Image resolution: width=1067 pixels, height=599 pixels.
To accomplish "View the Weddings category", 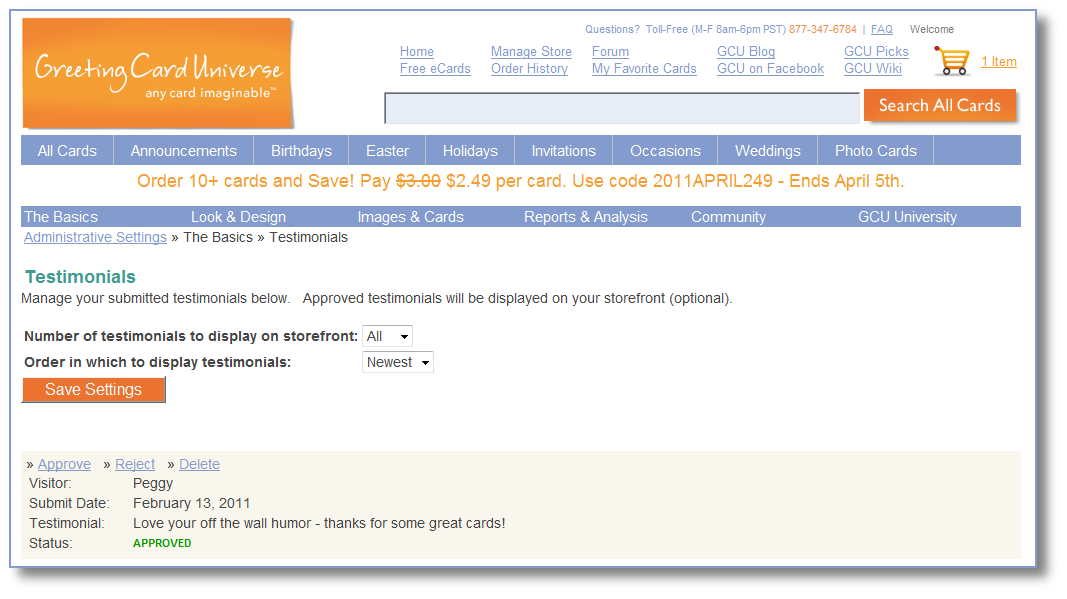I will 768,150.
